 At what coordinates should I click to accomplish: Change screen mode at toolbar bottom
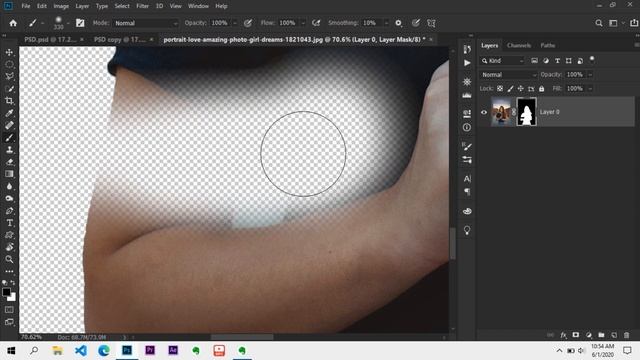(9, 322)
